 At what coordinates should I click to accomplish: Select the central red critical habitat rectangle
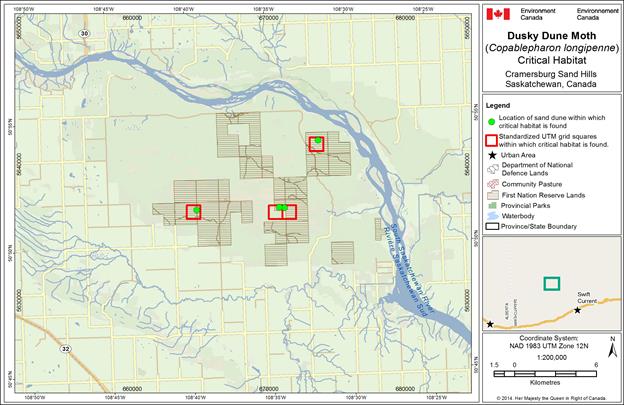[282, 211]
